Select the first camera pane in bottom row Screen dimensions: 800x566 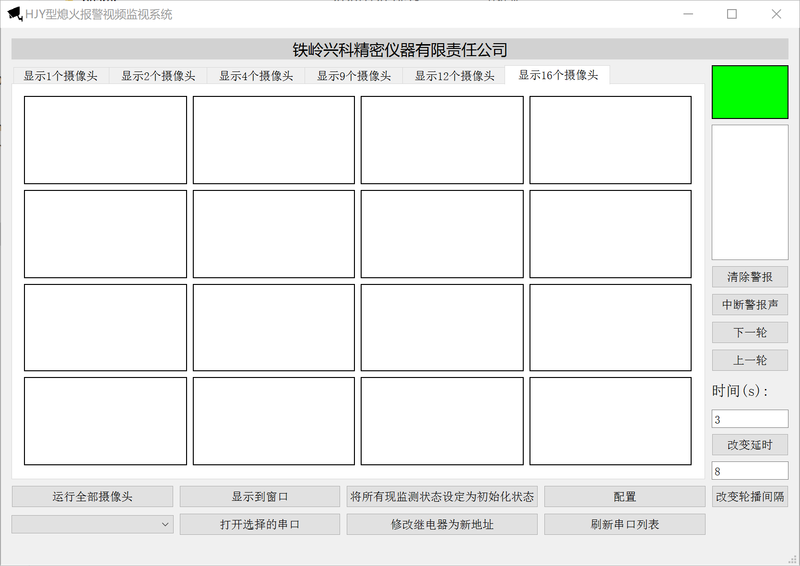click(x=105, y=421)
